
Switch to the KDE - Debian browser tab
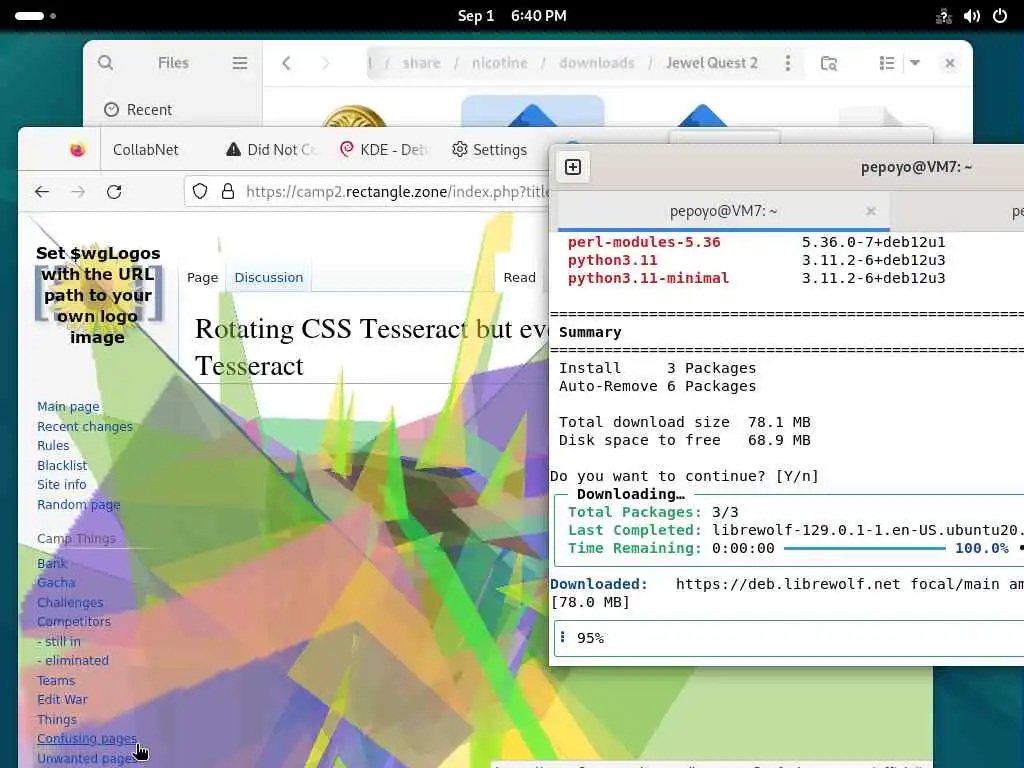pos(383,150)
